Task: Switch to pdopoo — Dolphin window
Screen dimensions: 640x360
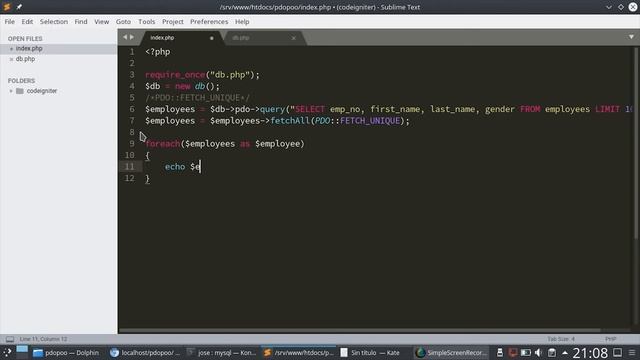Action: click(66, 353)
